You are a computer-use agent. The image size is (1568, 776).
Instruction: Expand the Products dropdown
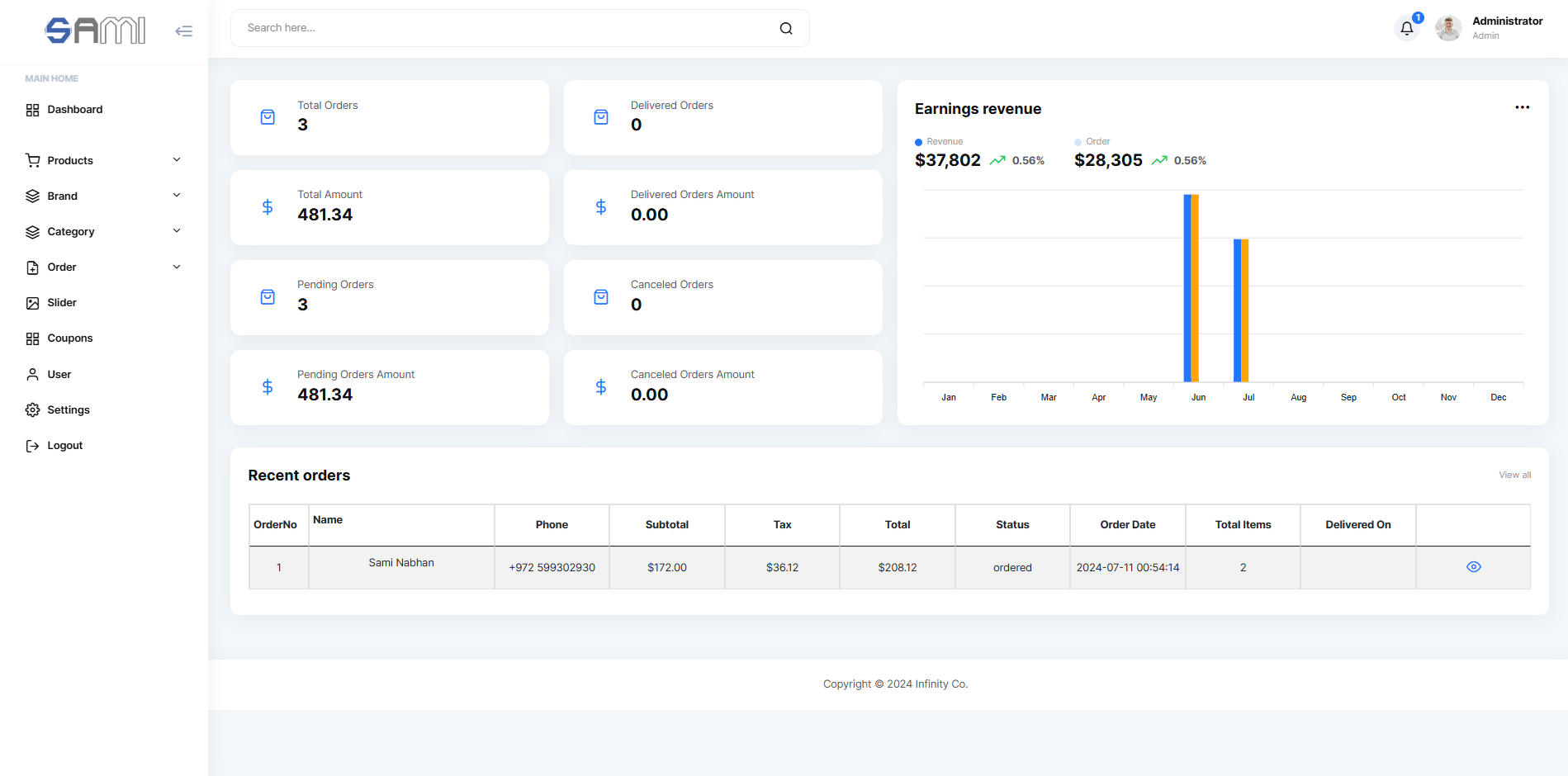tap(177, 159)
